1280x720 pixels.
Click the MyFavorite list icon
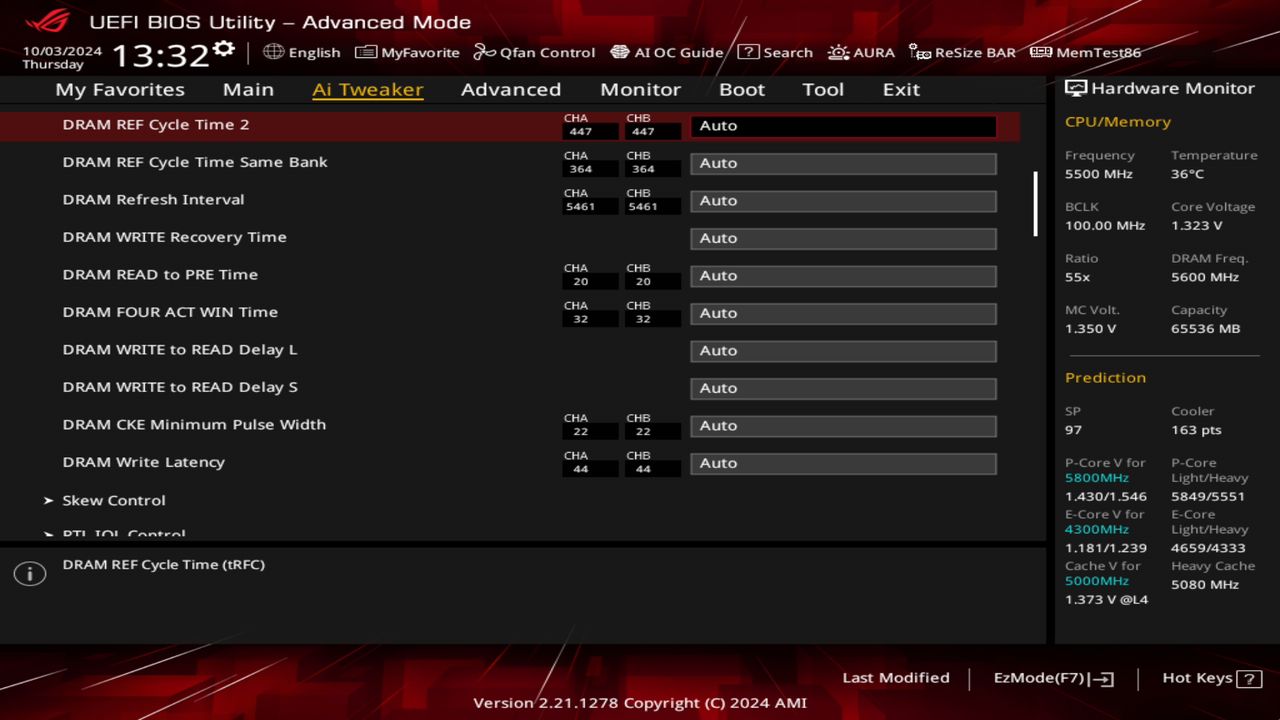[366, 52]
